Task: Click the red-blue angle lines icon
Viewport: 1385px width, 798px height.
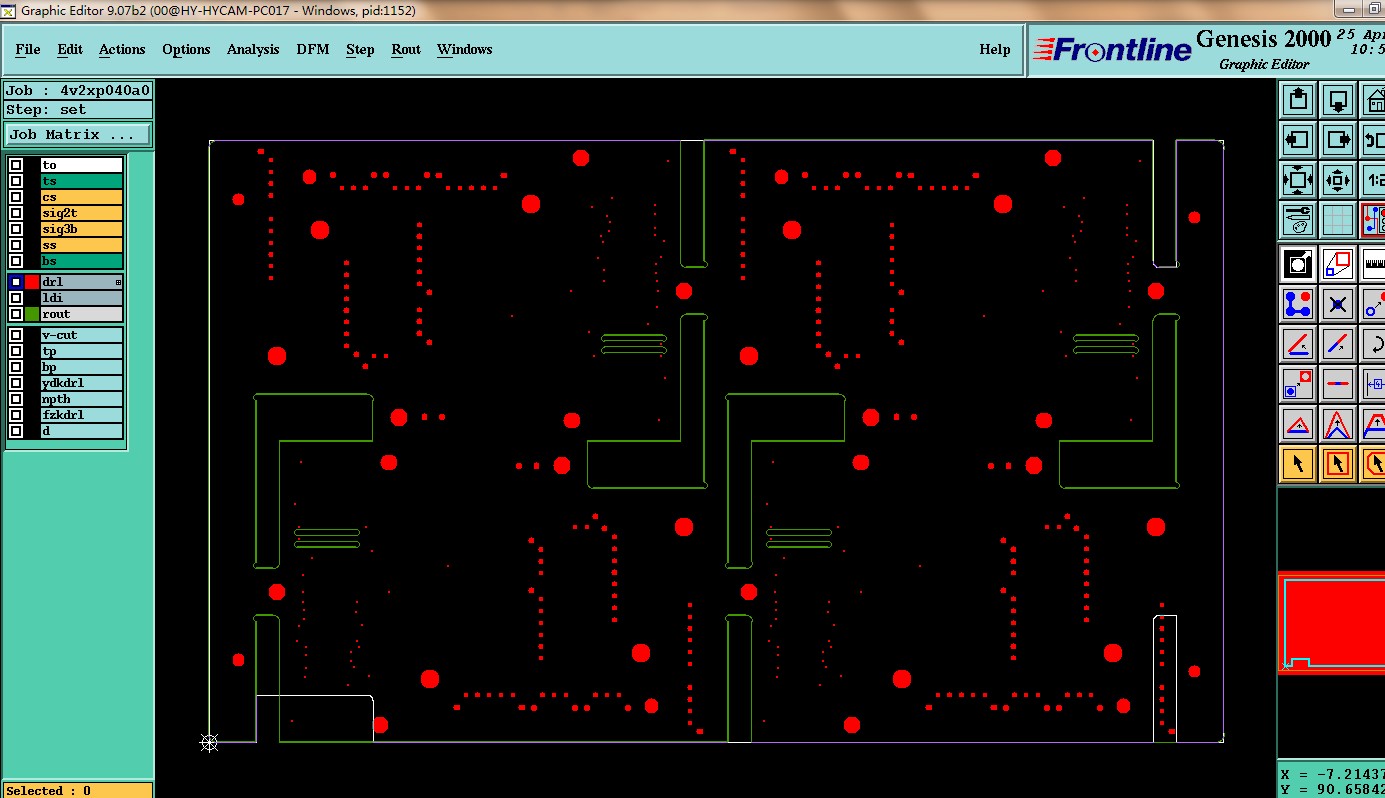Action: pos(1298,344)
